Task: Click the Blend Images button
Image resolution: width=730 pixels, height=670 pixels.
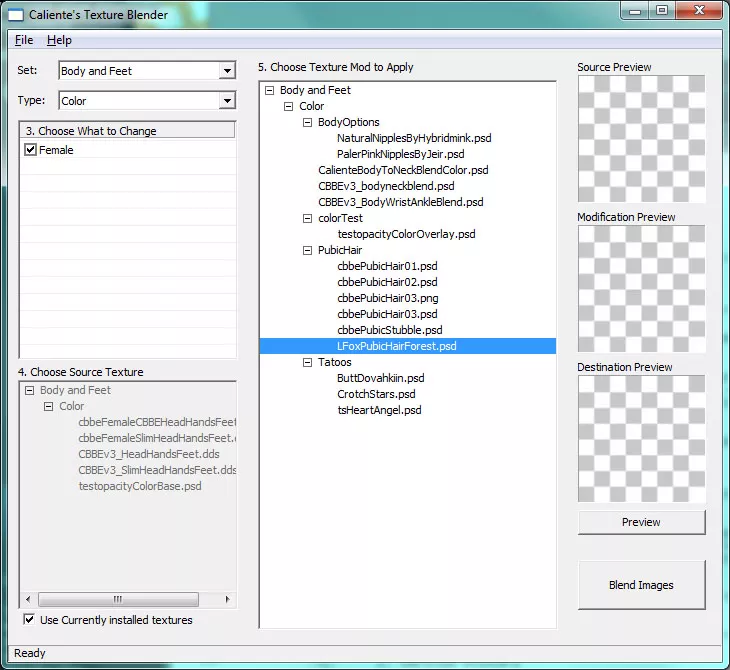Action: pos(642,585)
